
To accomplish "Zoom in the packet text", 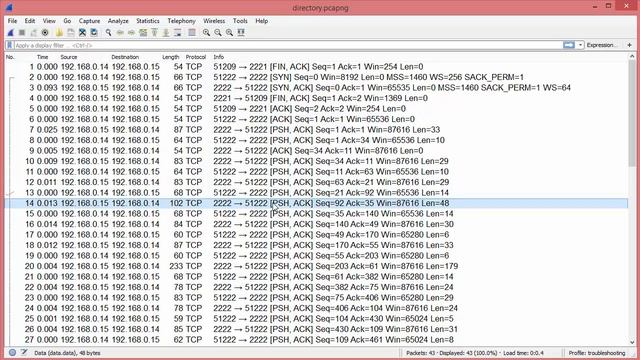I will (x=206, y=33).
